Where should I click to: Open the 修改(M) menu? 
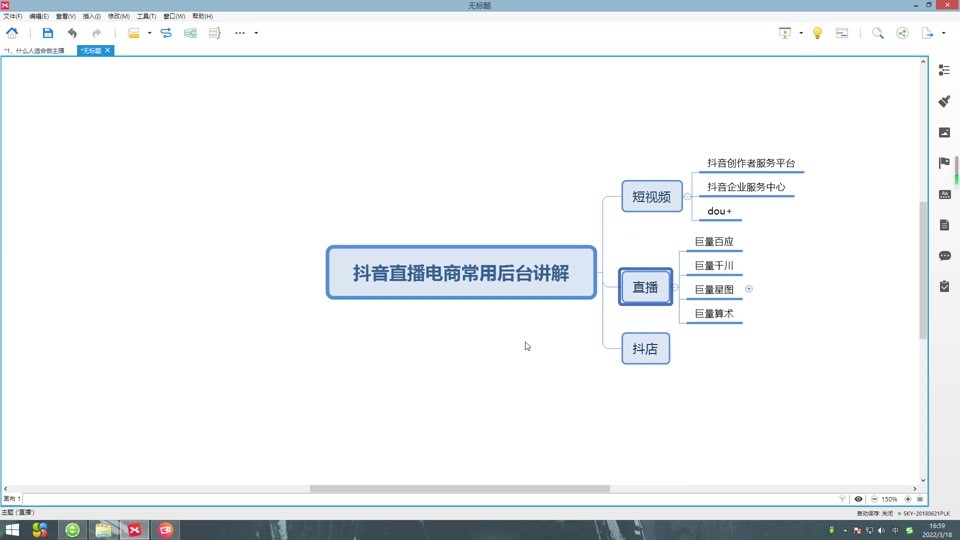coord(118,17)
